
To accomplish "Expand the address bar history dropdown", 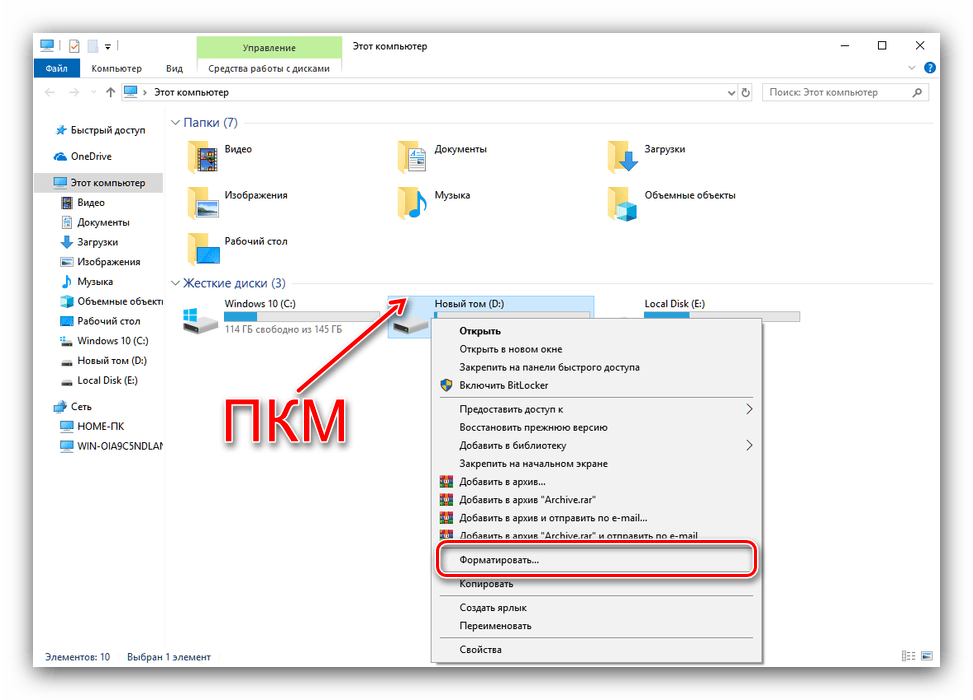I will point(730,93).
